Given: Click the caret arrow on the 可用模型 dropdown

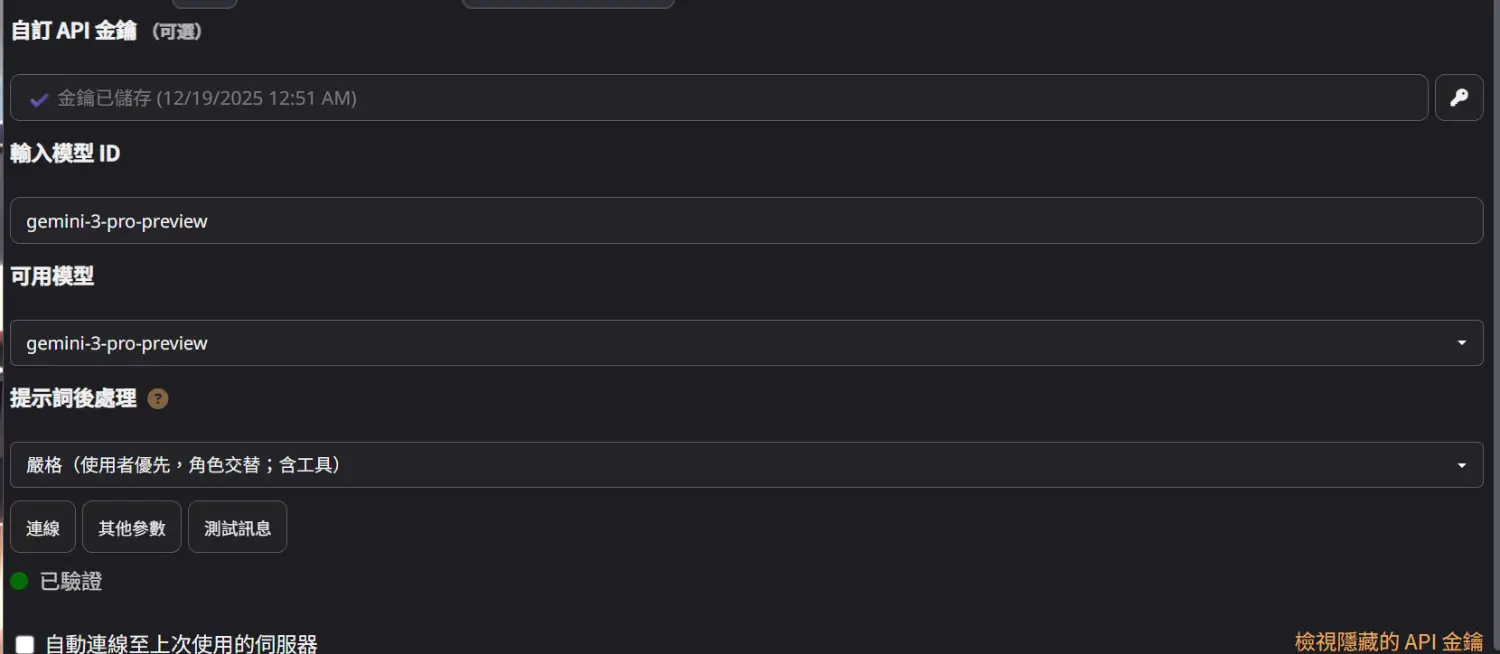Looking at the screenshot, I should (1462, 343).
